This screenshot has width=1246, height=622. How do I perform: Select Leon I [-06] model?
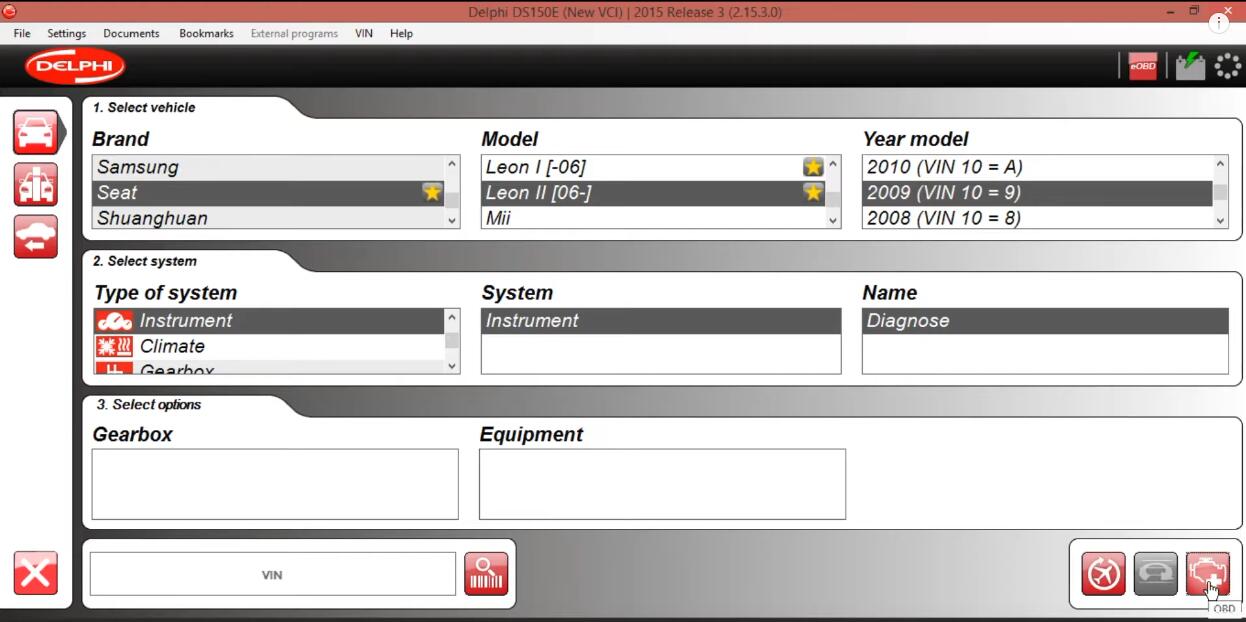(654, 167)
